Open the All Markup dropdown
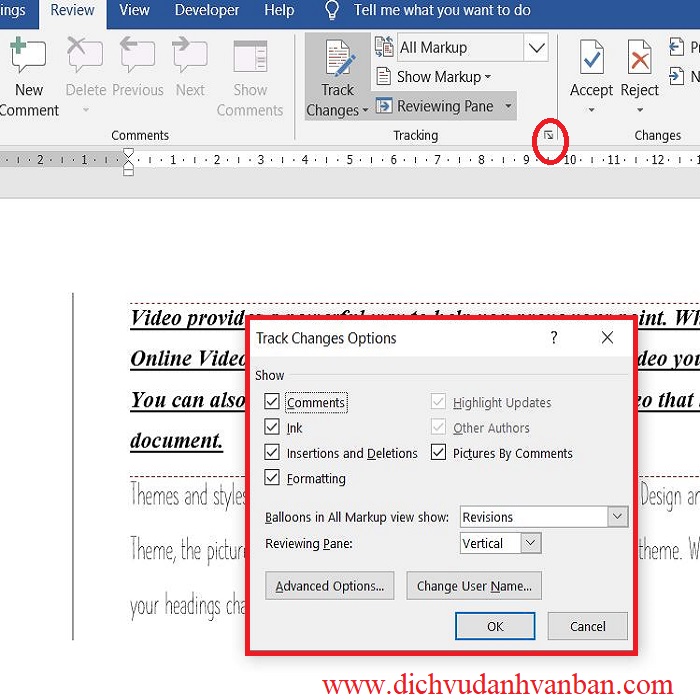Viewport: 700px width, 700px height. tap(536, 47)
